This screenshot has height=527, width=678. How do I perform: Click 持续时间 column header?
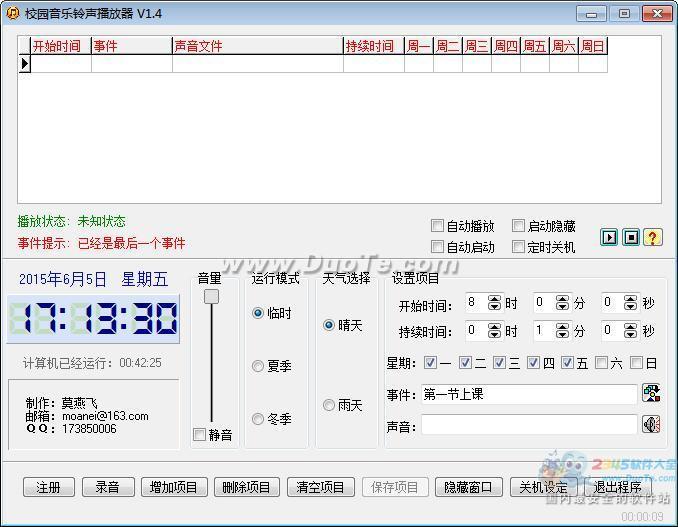[374, 46]
